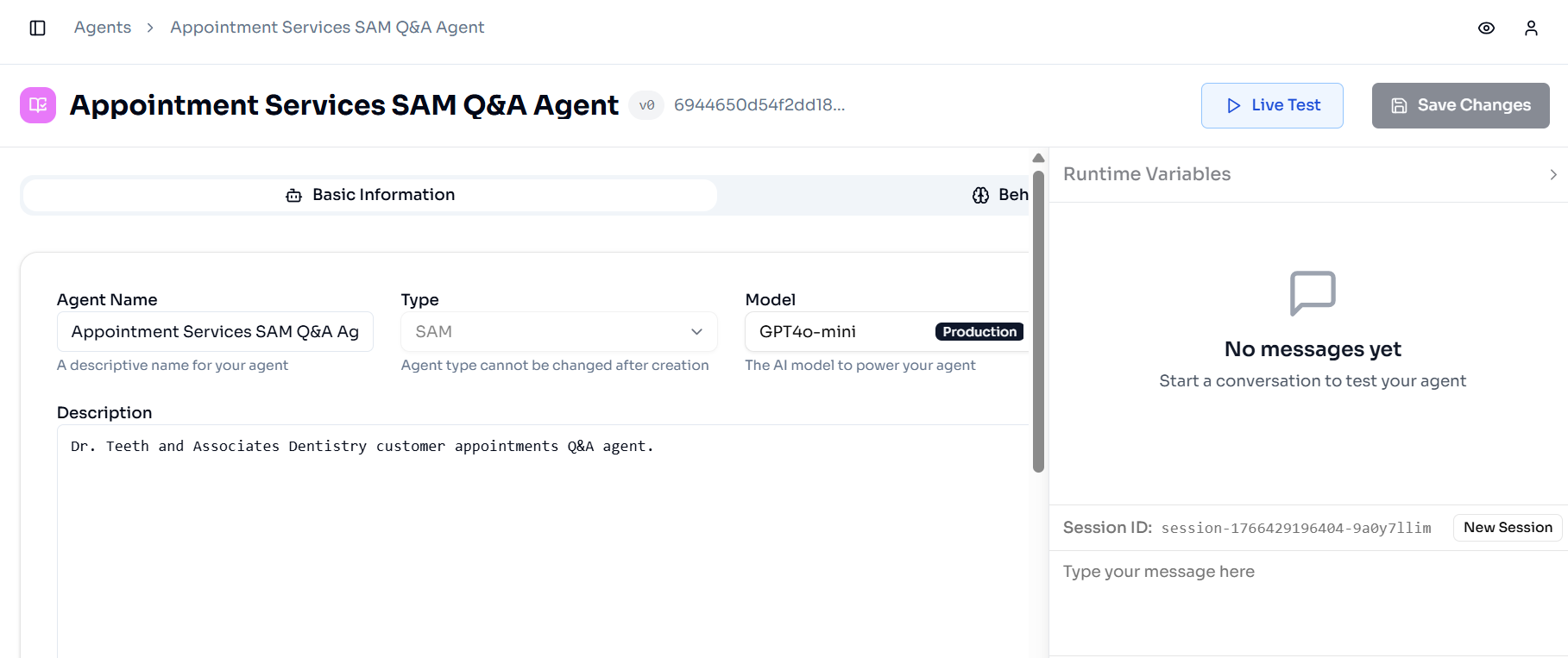Click the pink agent book icon
Image resolution: width=1568 pixels, height=658 pixels.
point(38,105)
